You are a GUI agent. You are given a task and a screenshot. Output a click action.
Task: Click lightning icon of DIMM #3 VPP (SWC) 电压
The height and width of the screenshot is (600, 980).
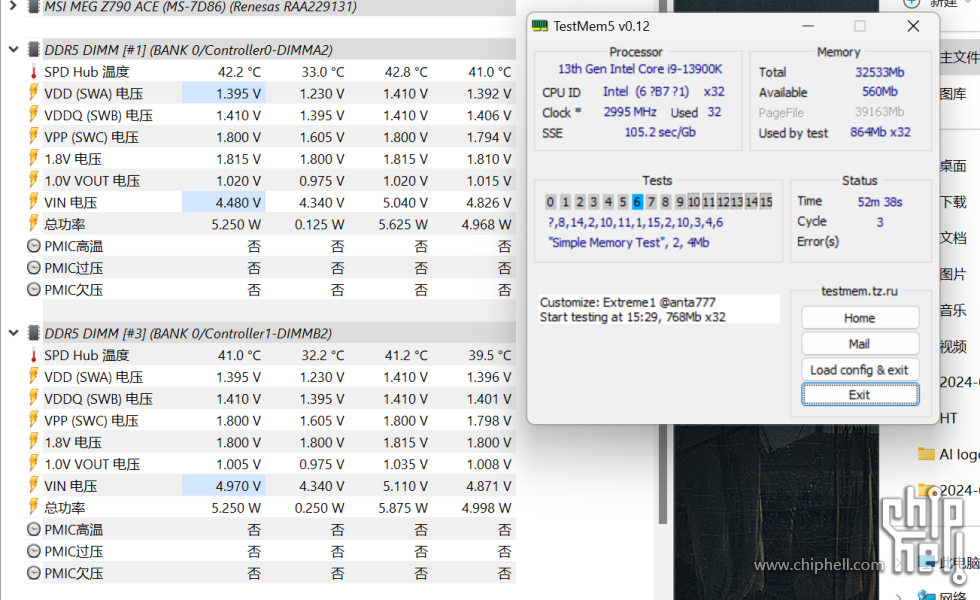coord(34,421)
